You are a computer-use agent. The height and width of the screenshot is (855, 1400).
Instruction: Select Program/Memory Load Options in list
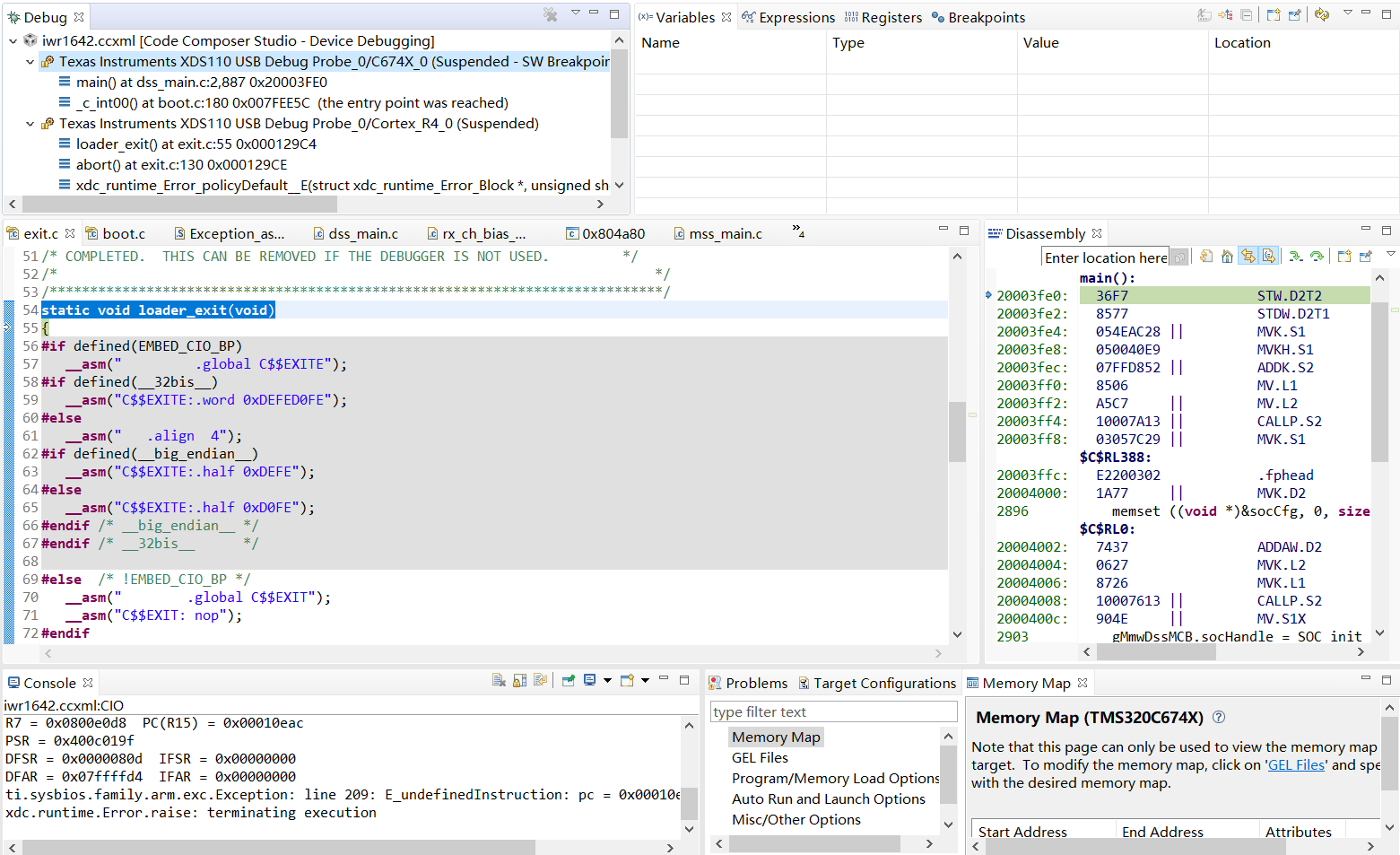point(835,779)
